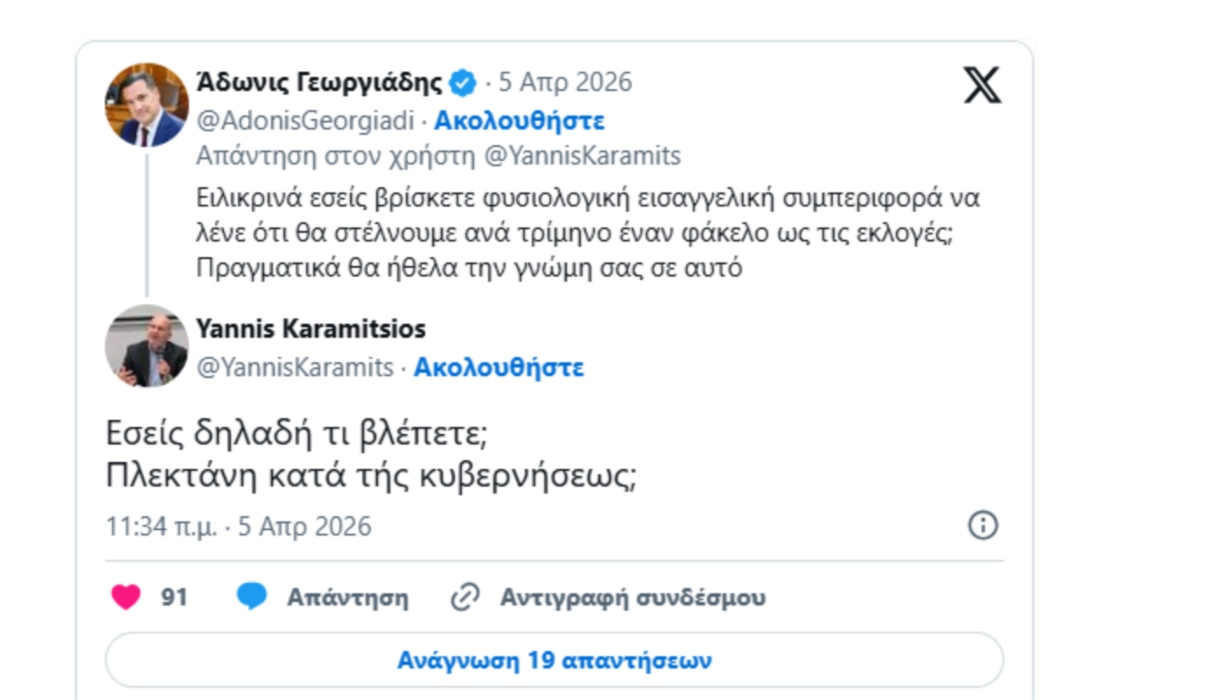
Task: Click the Απάντηση reply label
Action: (x=347, y=598)
